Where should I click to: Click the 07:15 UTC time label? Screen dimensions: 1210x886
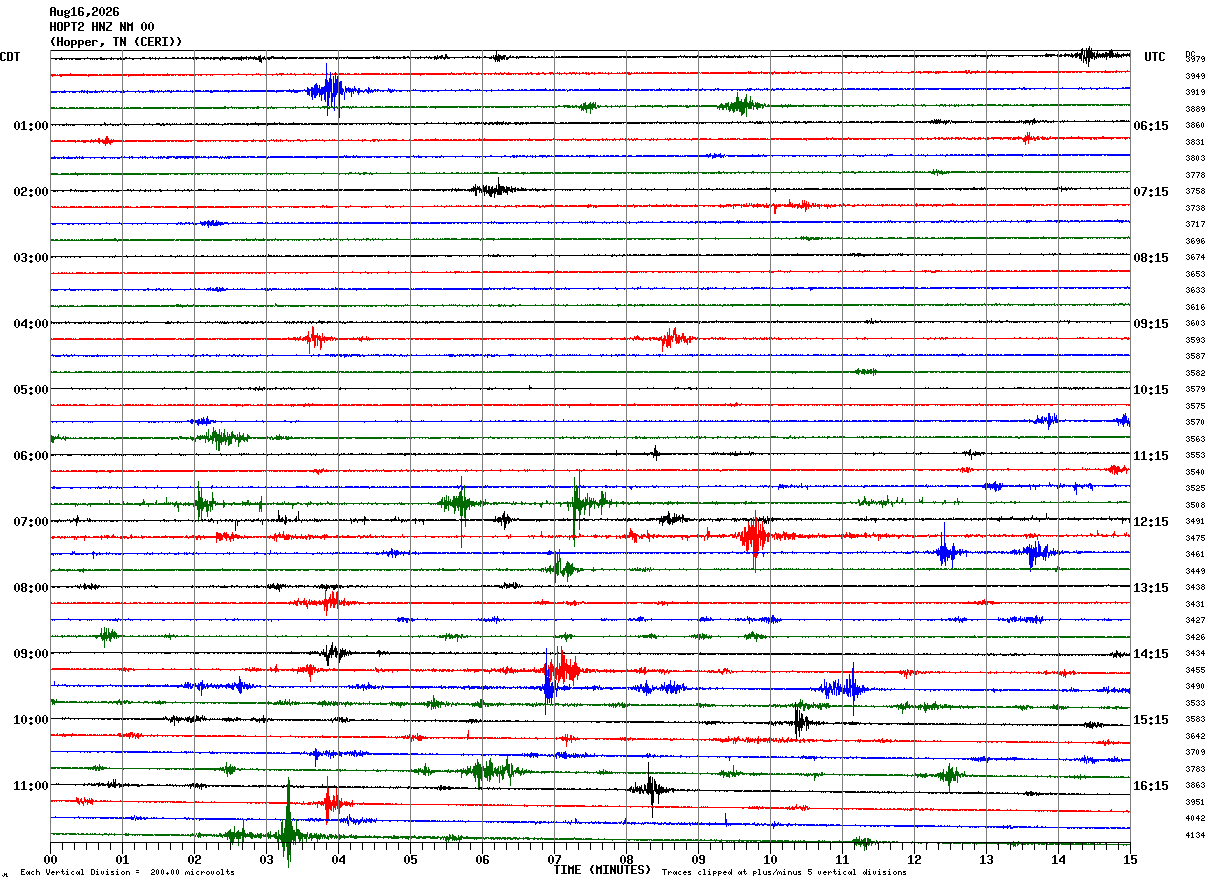point(1151,192)
